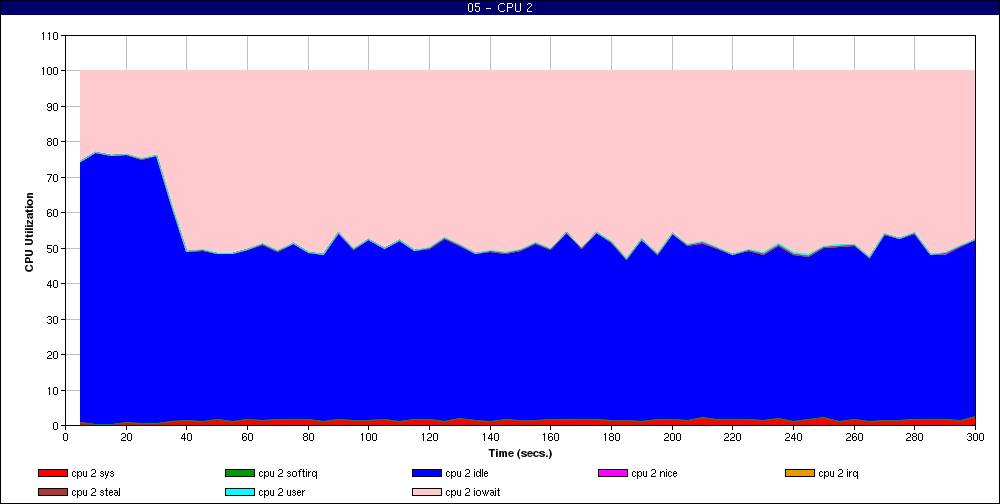The image size is (1000, 504).
Task: Select the 'cpu 2 user' legend label
Action: (x=282, y=493)
